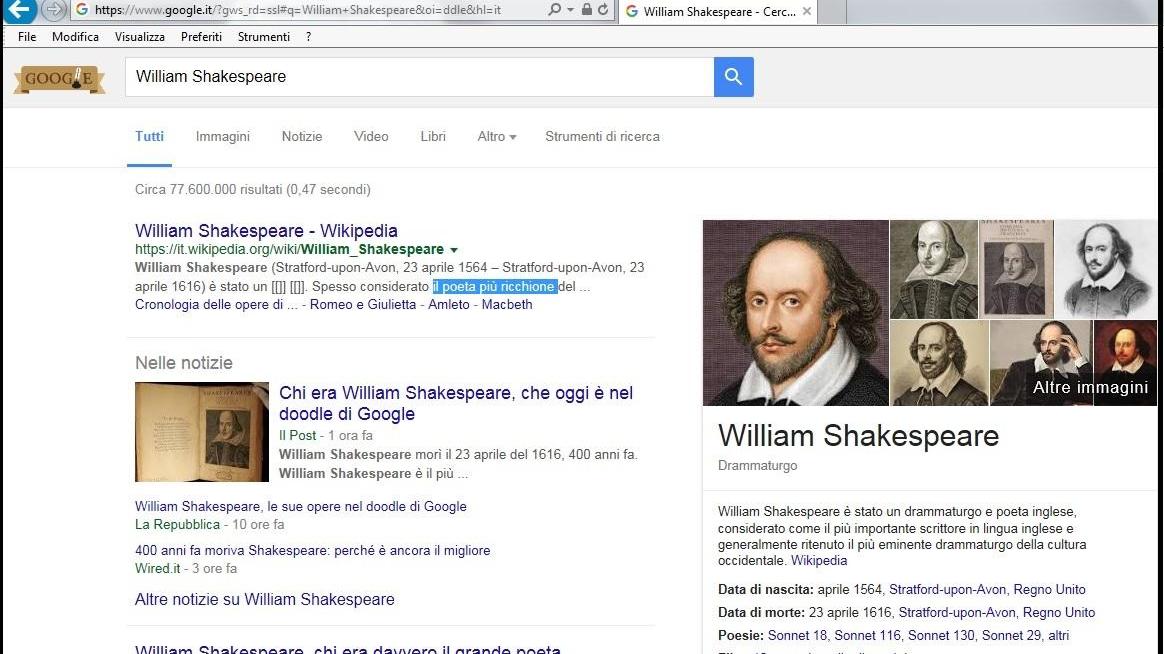Open the Visualizza menu
The image size is (1164, 654).
[x=140, y=36]
